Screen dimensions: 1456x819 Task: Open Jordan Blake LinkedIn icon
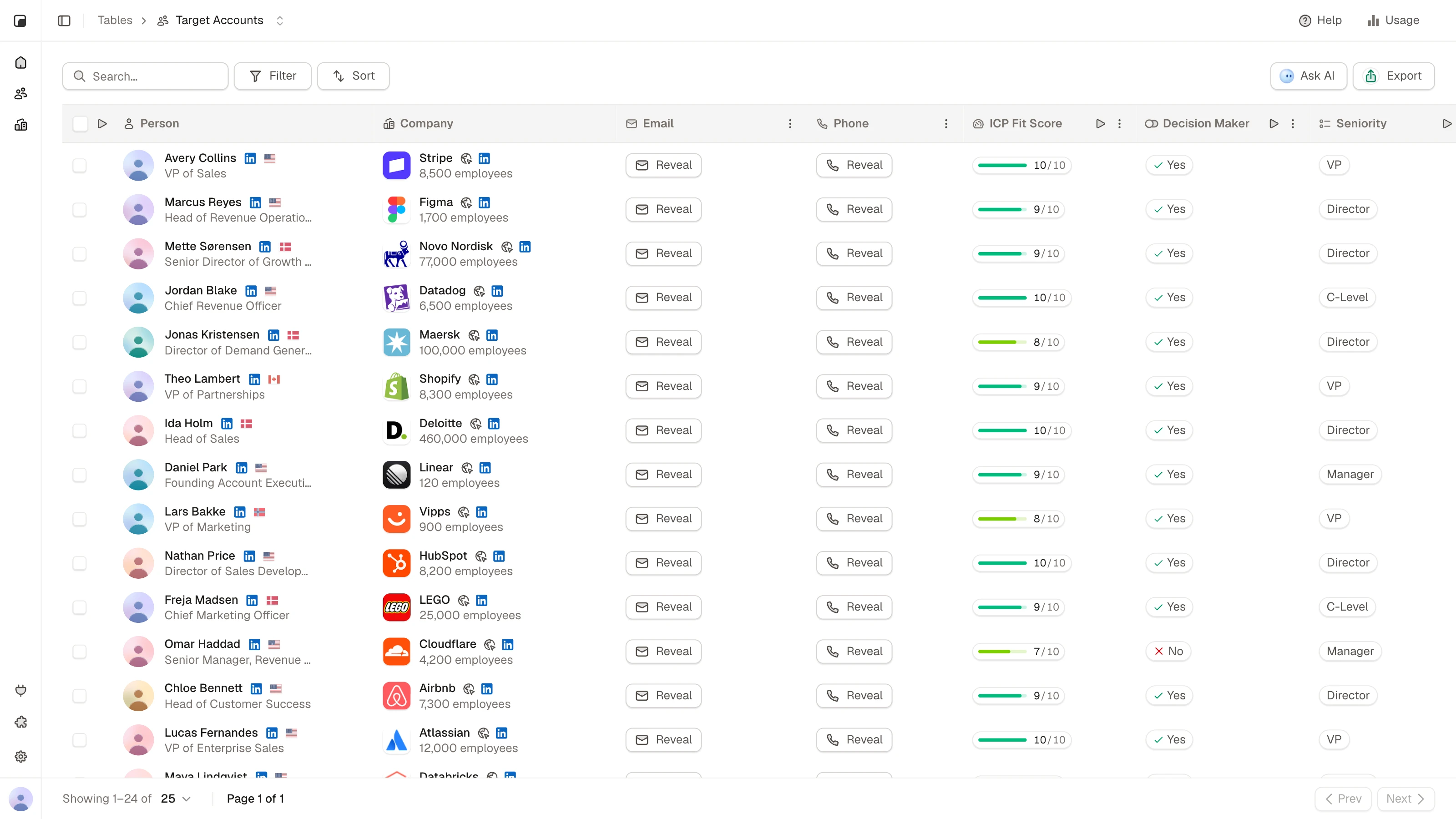(251, 291)
